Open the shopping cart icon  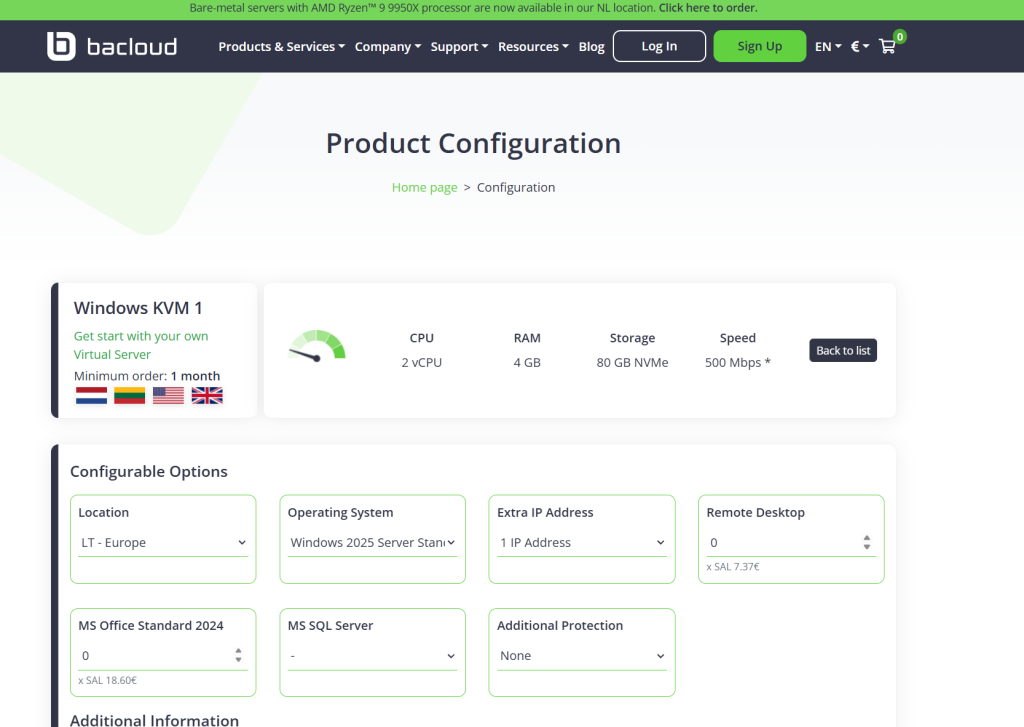coord(887,46)
